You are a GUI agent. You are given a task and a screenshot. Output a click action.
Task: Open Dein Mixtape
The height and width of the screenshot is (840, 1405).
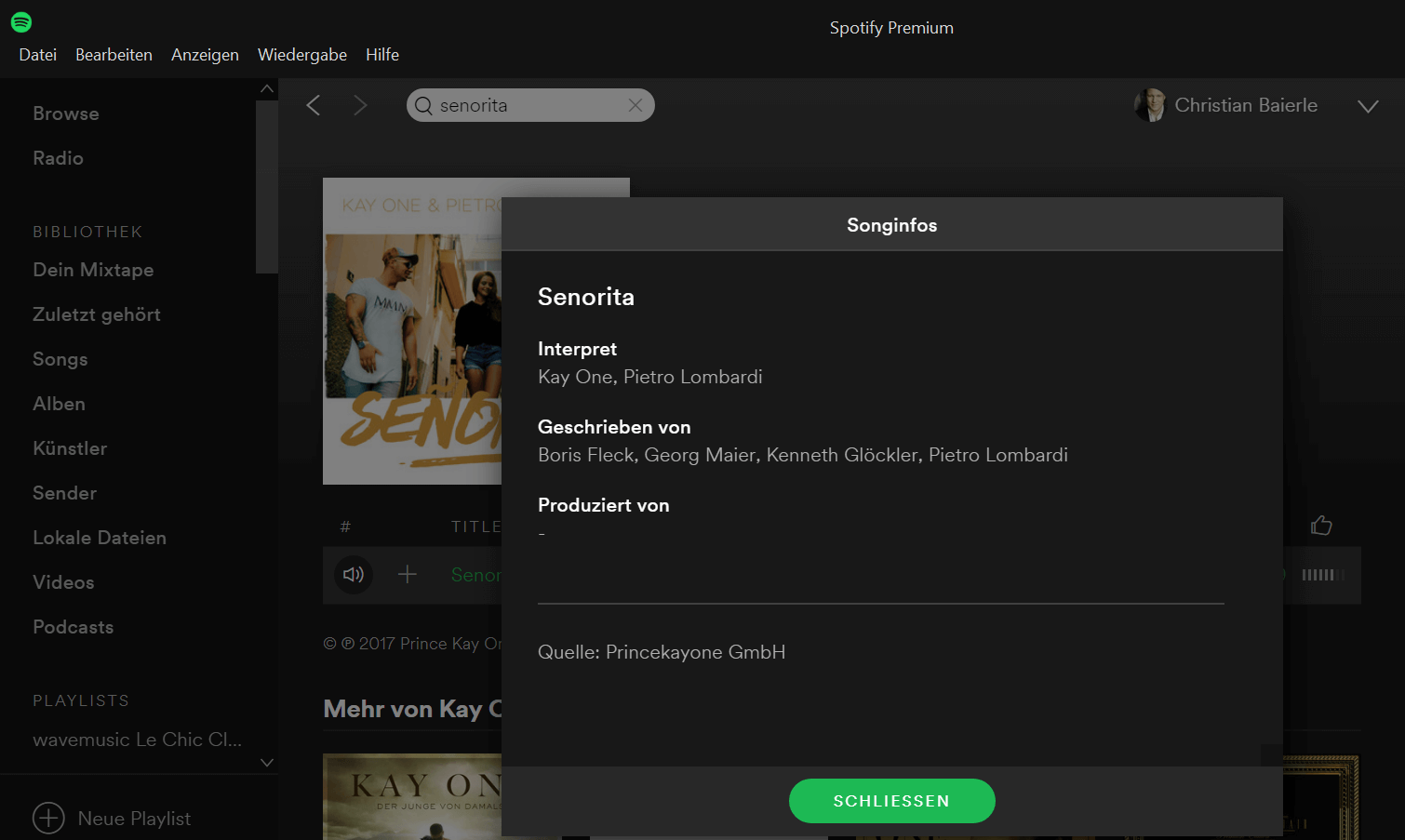[x=93, y=270]
